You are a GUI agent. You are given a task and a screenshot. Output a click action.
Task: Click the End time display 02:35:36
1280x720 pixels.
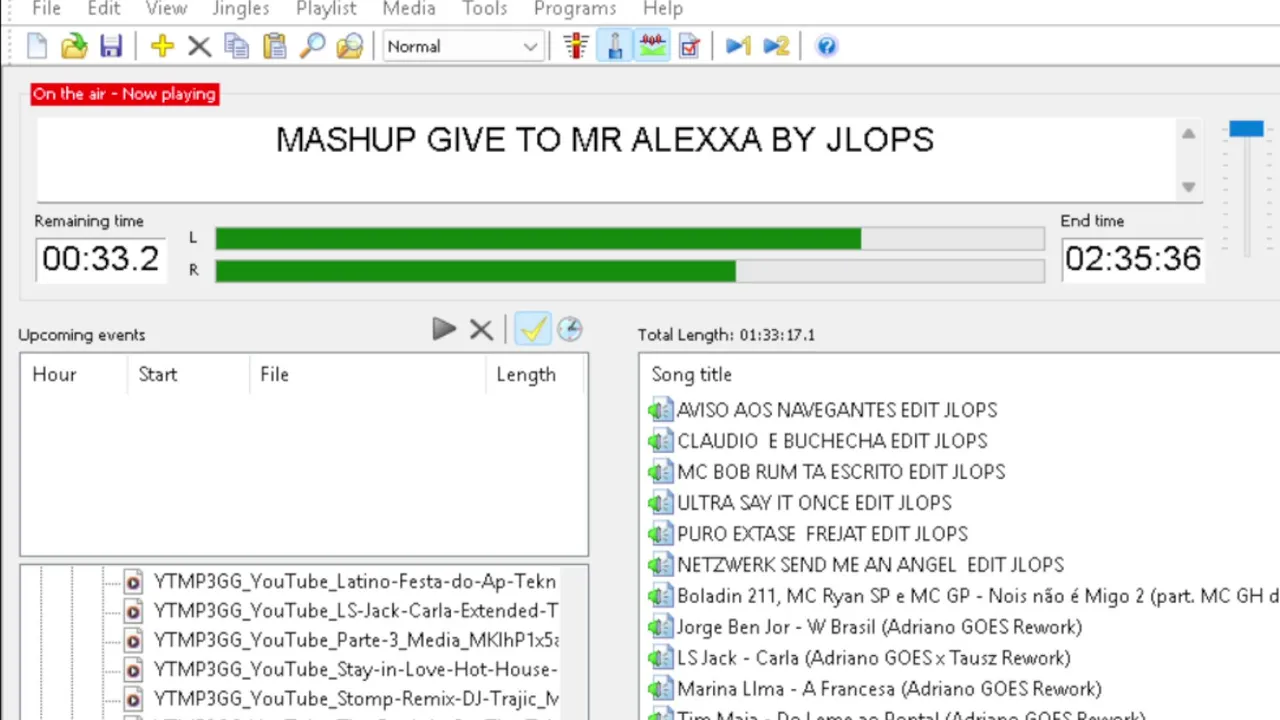1132,259
